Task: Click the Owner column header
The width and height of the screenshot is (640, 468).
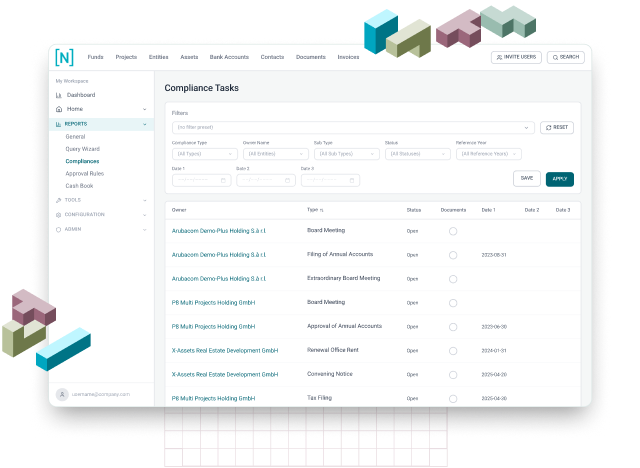Action: [x=179, y=210]
